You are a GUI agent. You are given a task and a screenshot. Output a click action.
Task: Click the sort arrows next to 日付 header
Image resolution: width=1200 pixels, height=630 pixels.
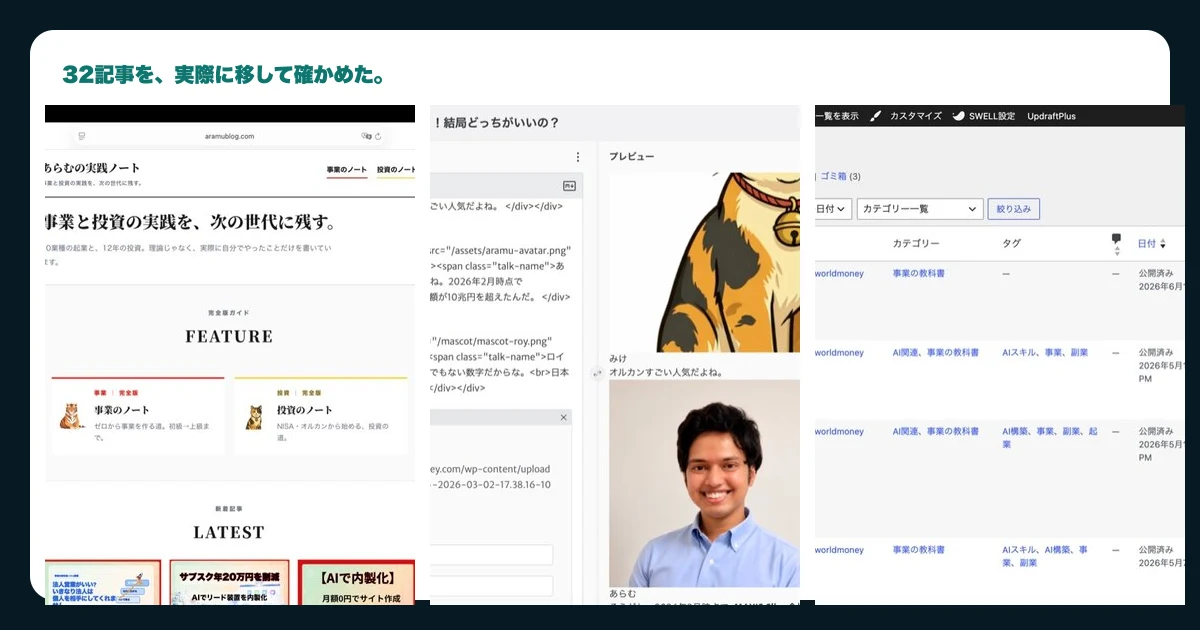click(1163, 244)
